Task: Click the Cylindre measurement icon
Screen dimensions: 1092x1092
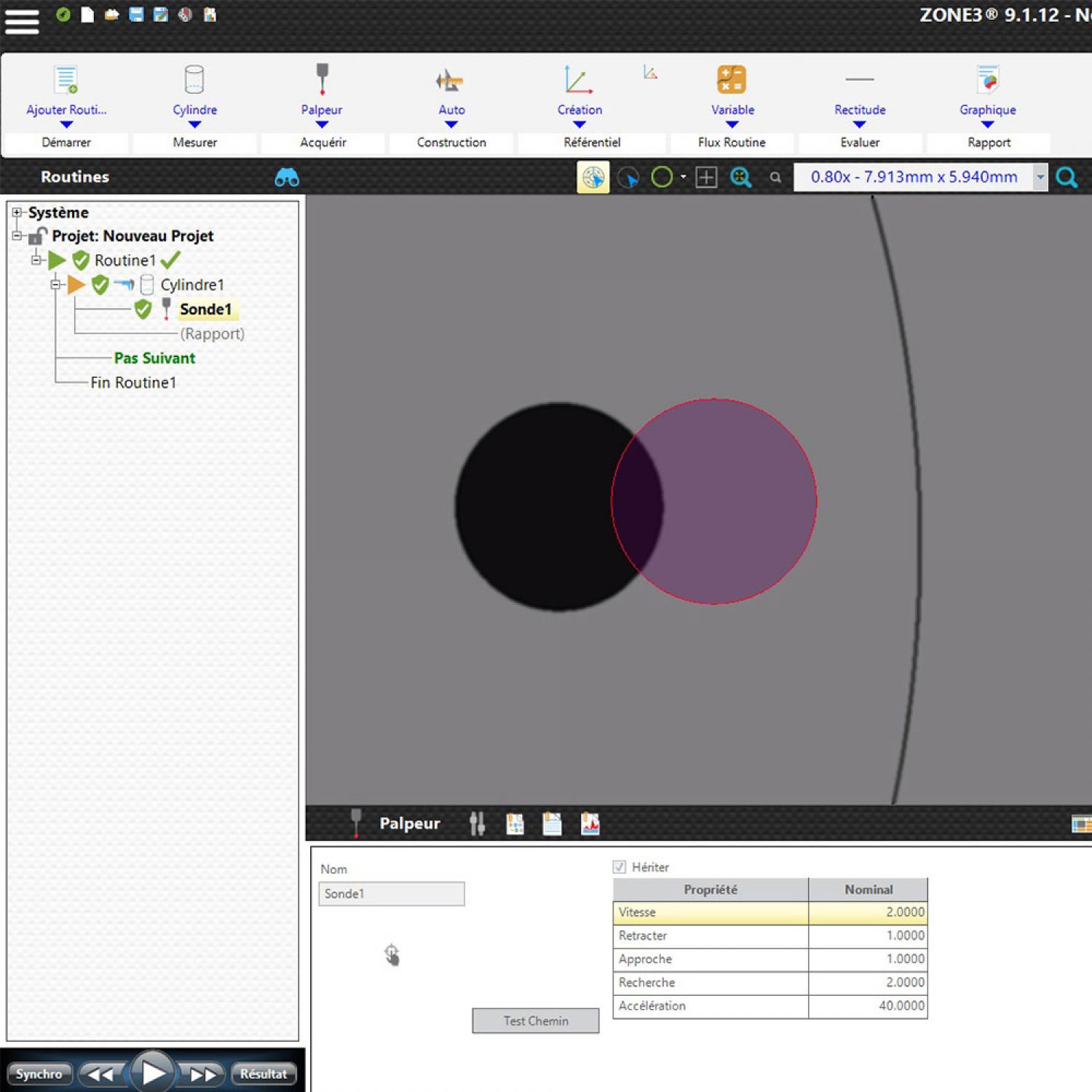Action: click(194, 79)
